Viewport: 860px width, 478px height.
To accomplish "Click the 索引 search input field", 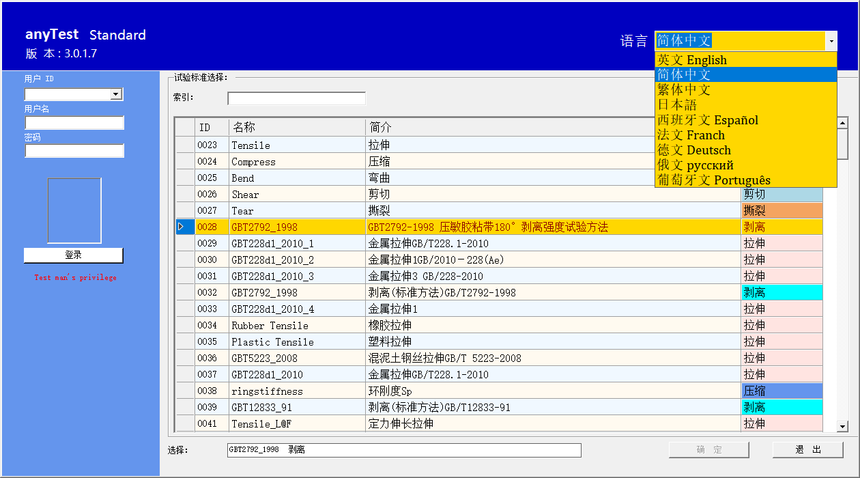I will click(x=296, y=98).
